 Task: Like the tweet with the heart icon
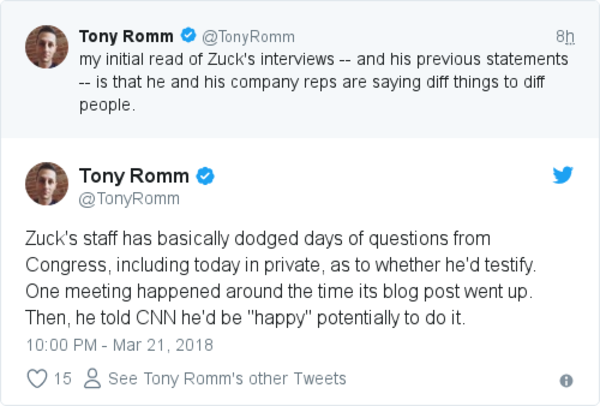(36, 379)
